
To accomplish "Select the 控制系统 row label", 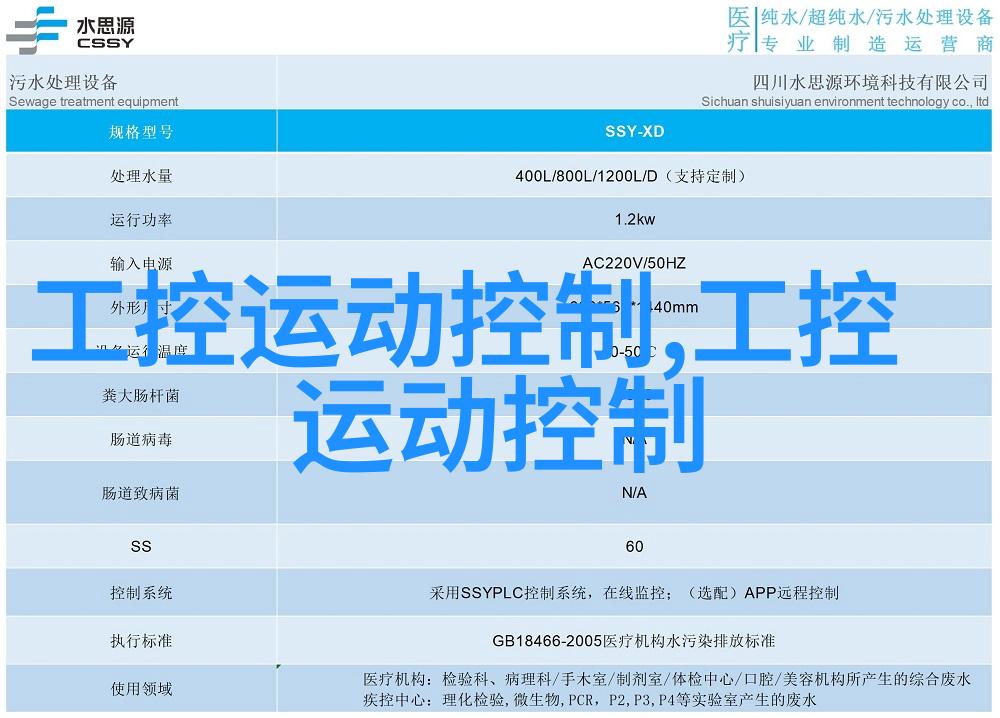I will 141,593.
